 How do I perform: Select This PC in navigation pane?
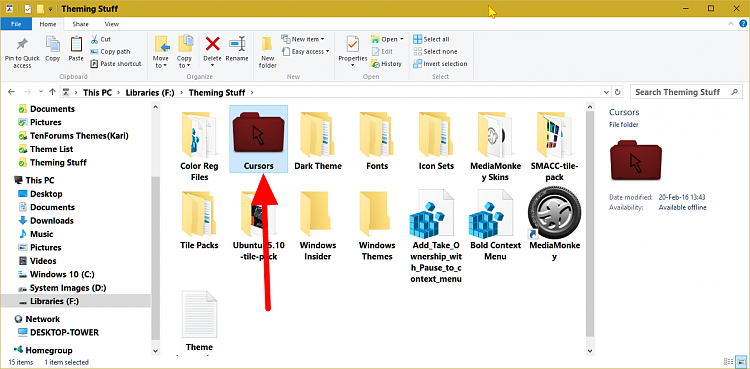[40, 180]
